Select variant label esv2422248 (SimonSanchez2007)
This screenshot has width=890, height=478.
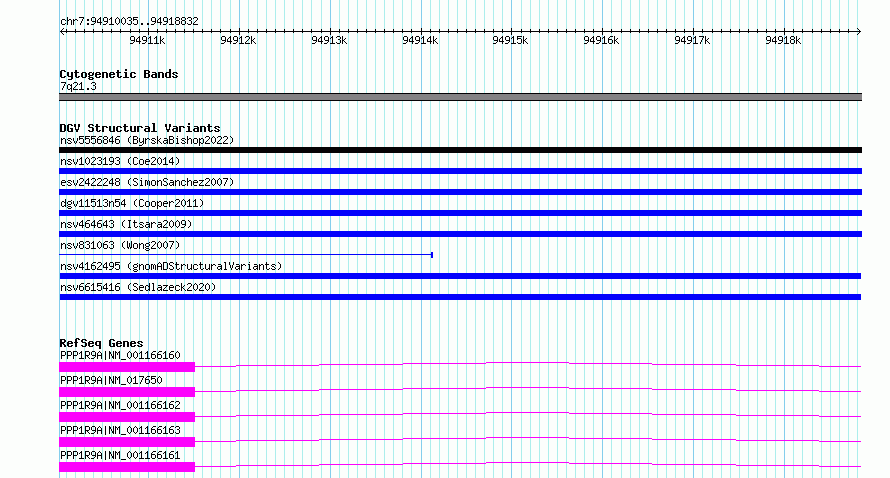(x=147, y=182)
